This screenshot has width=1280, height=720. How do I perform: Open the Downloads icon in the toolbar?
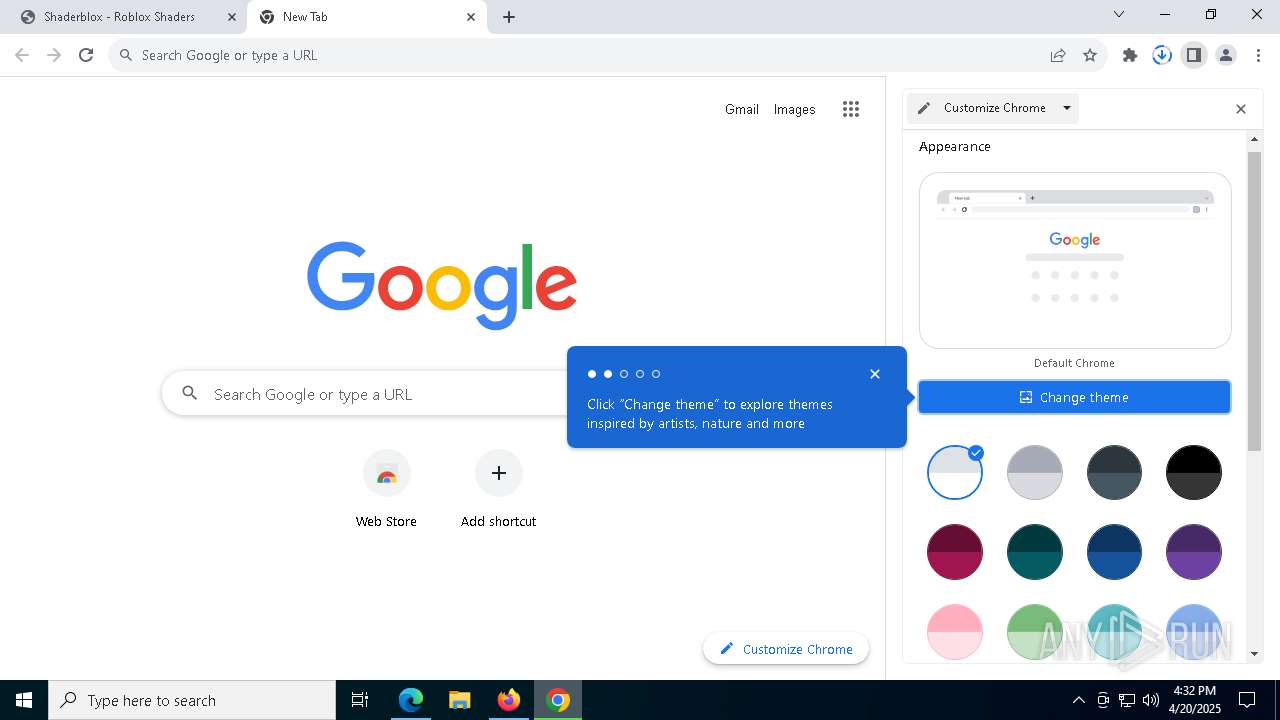click(x=1162, y=55)
